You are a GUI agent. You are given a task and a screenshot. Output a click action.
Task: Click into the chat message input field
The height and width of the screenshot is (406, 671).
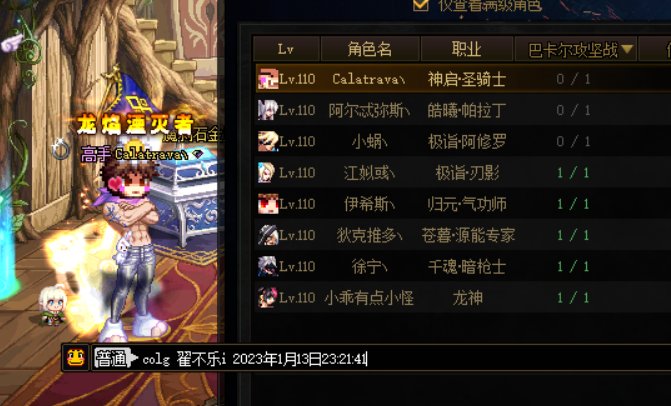[x=381, y=359]
